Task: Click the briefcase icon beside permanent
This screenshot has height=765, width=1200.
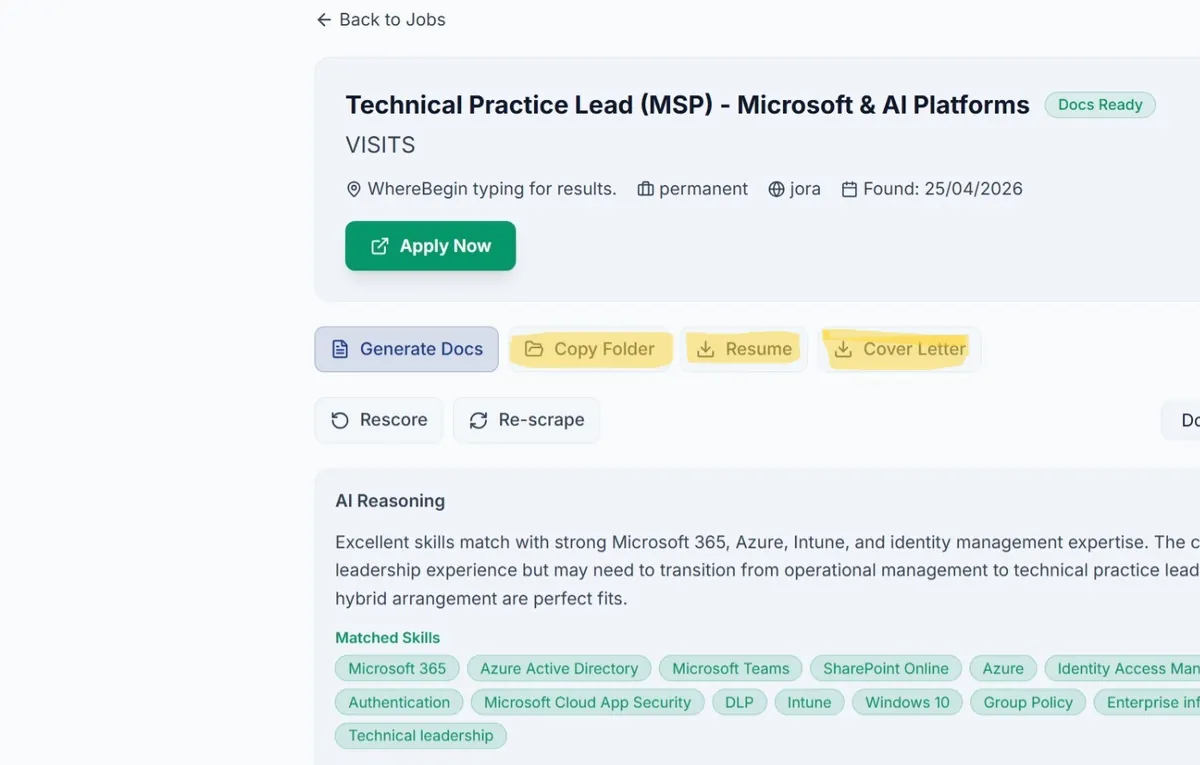Action: pos(646,189)
